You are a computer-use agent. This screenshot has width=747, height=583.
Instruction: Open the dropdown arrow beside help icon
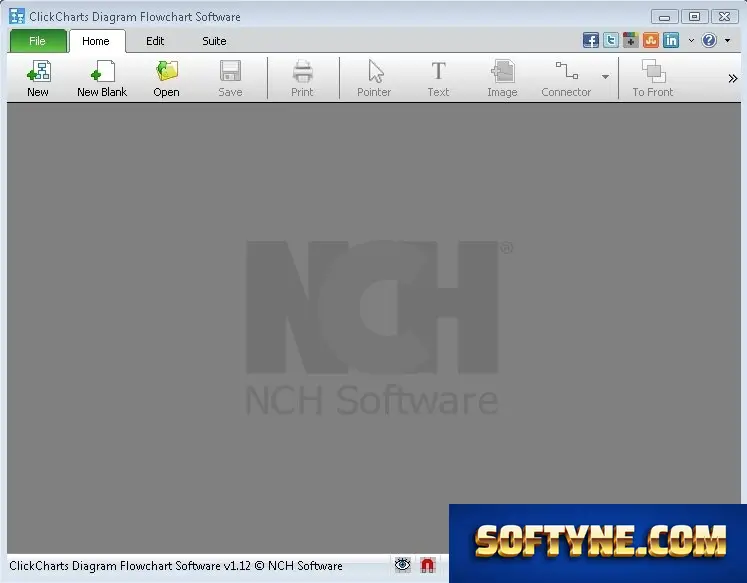point(727,40)
